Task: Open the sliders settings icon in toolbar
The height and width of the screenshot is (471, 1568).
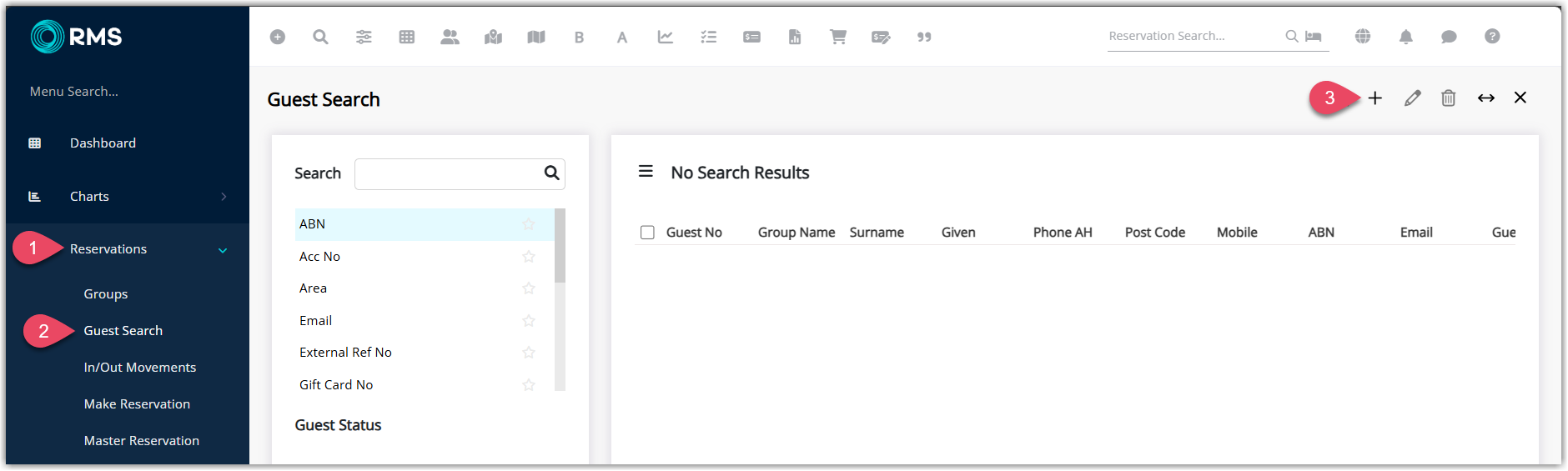Action: [x=364, y=37]
